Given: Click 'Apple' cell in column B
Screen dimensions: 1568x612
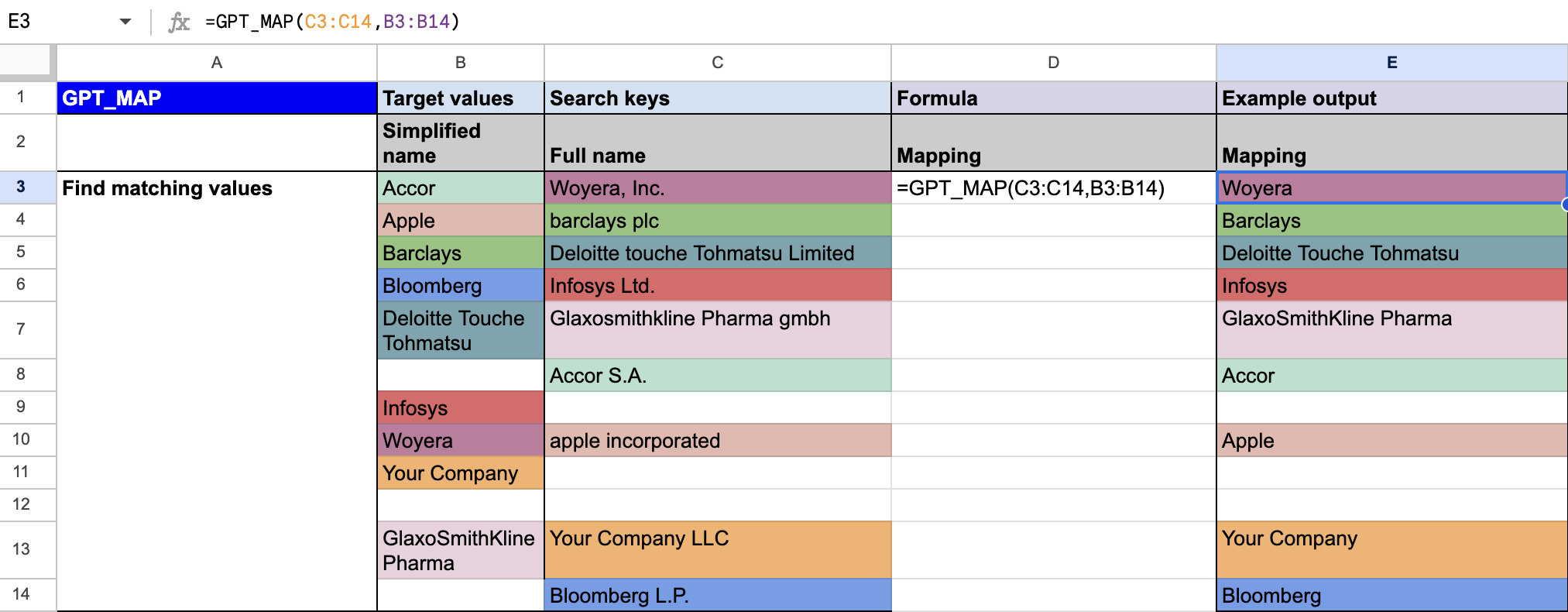Looking at the screenshot, I should (x=461, y=221).
